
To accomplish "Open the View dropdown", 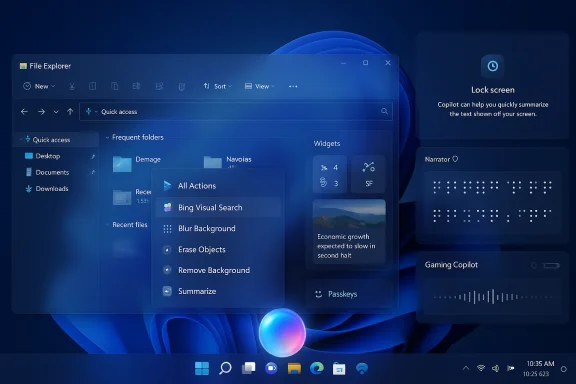I will pos(259,86).
